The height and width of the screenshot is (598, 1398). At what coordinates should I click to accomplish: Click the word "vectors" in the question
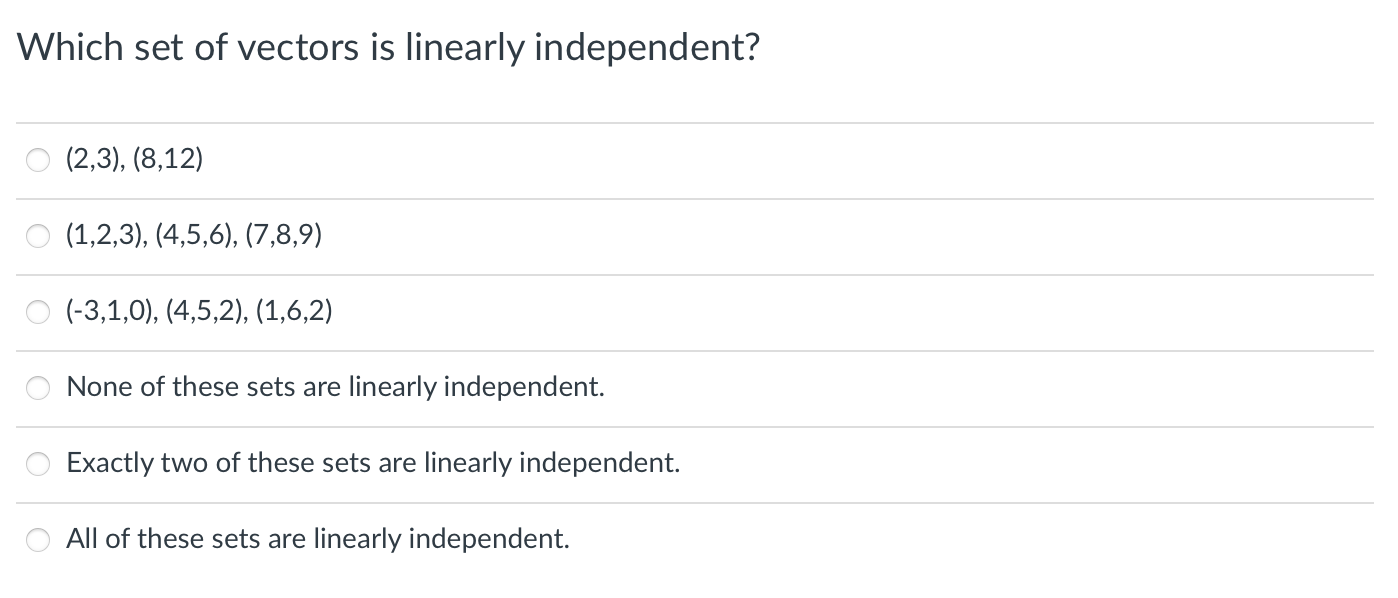tap(297, 47)
